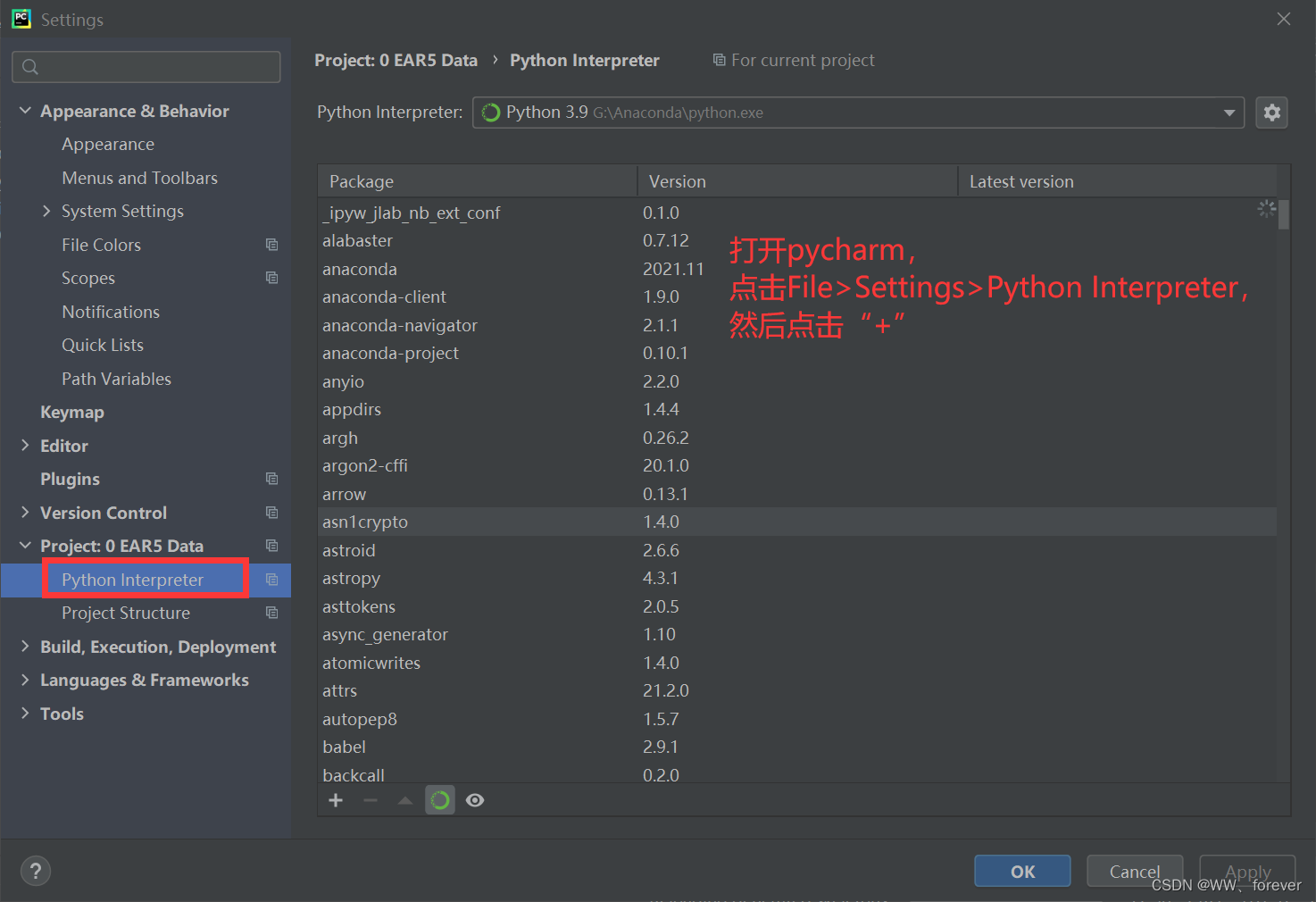Sort by the Version column header

tap(797, 181)
